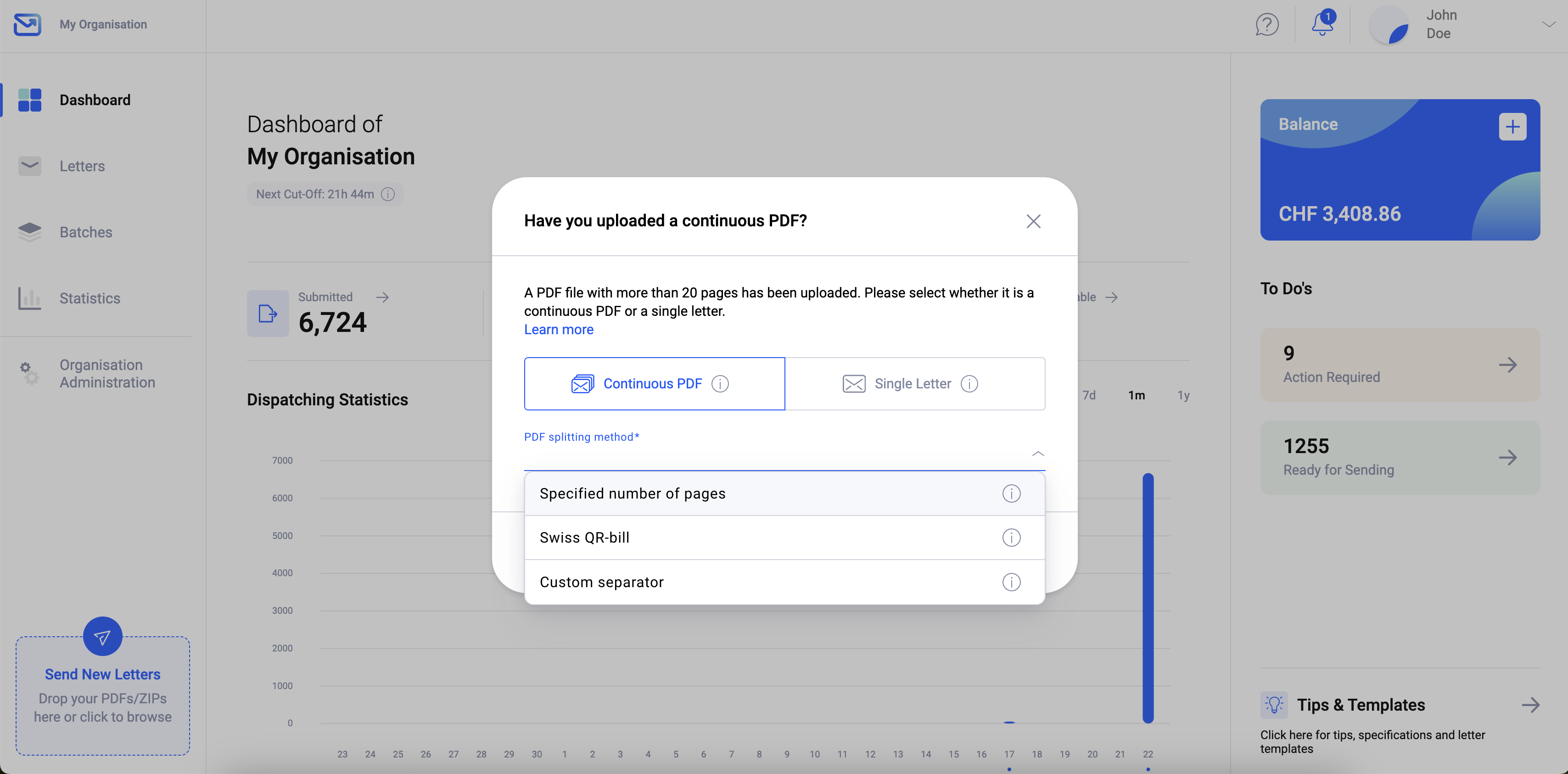Collapse the PDF splitting method dropdown
The width and height of the screenshot is (1568, 774).
tap(1038, 454)
